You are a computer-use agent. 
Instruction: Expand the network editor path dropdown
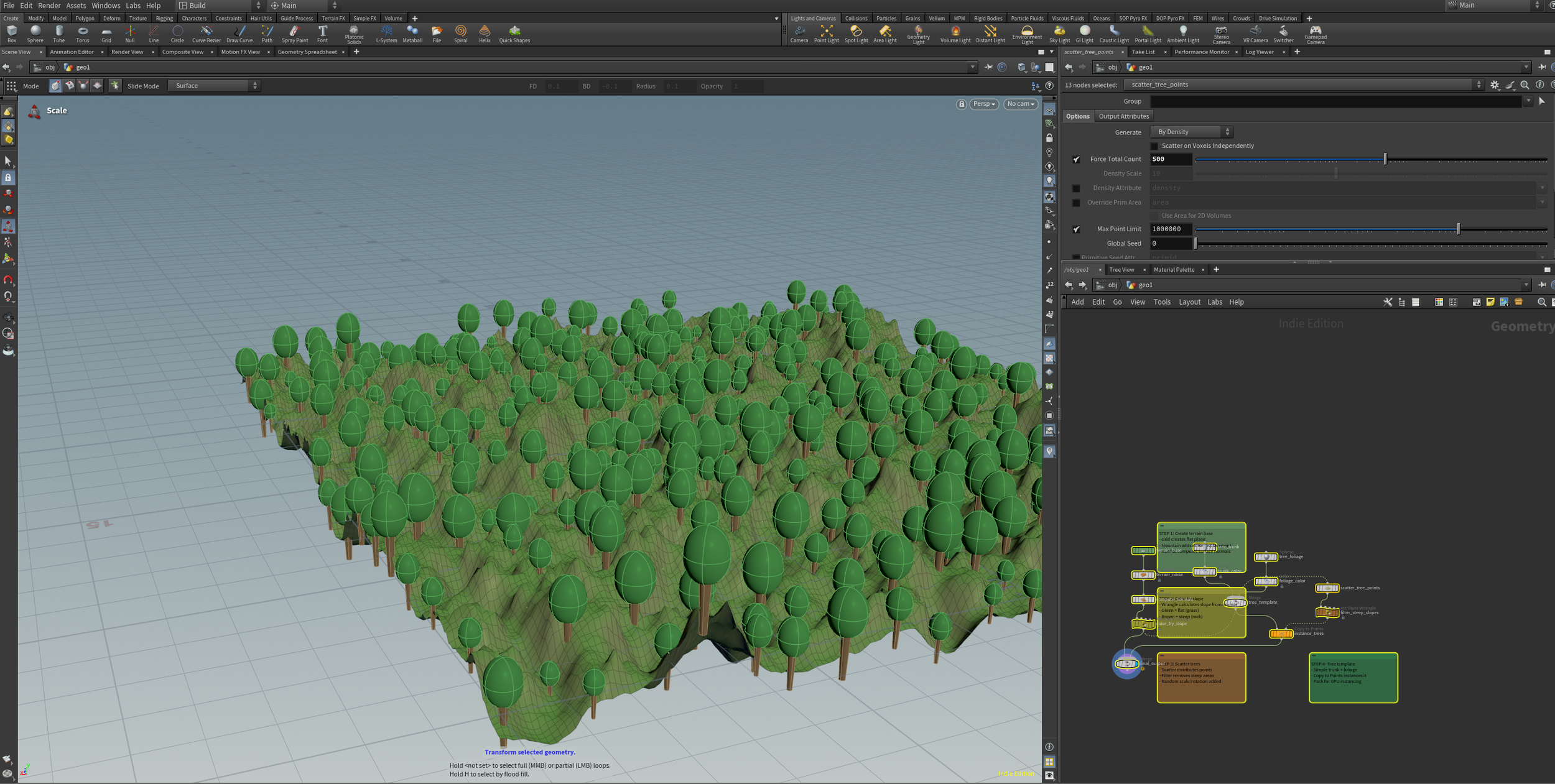1526,285
